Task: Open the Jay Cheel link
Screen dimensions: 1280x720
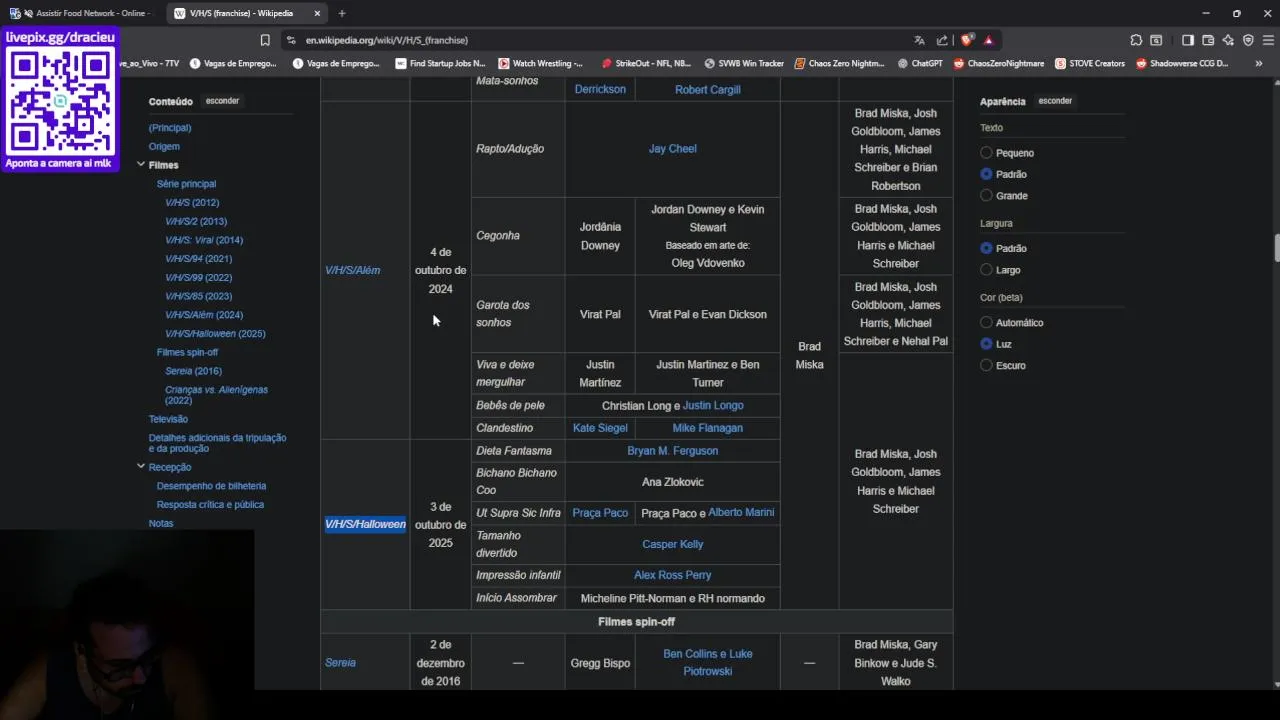Action: coord(672,149)
